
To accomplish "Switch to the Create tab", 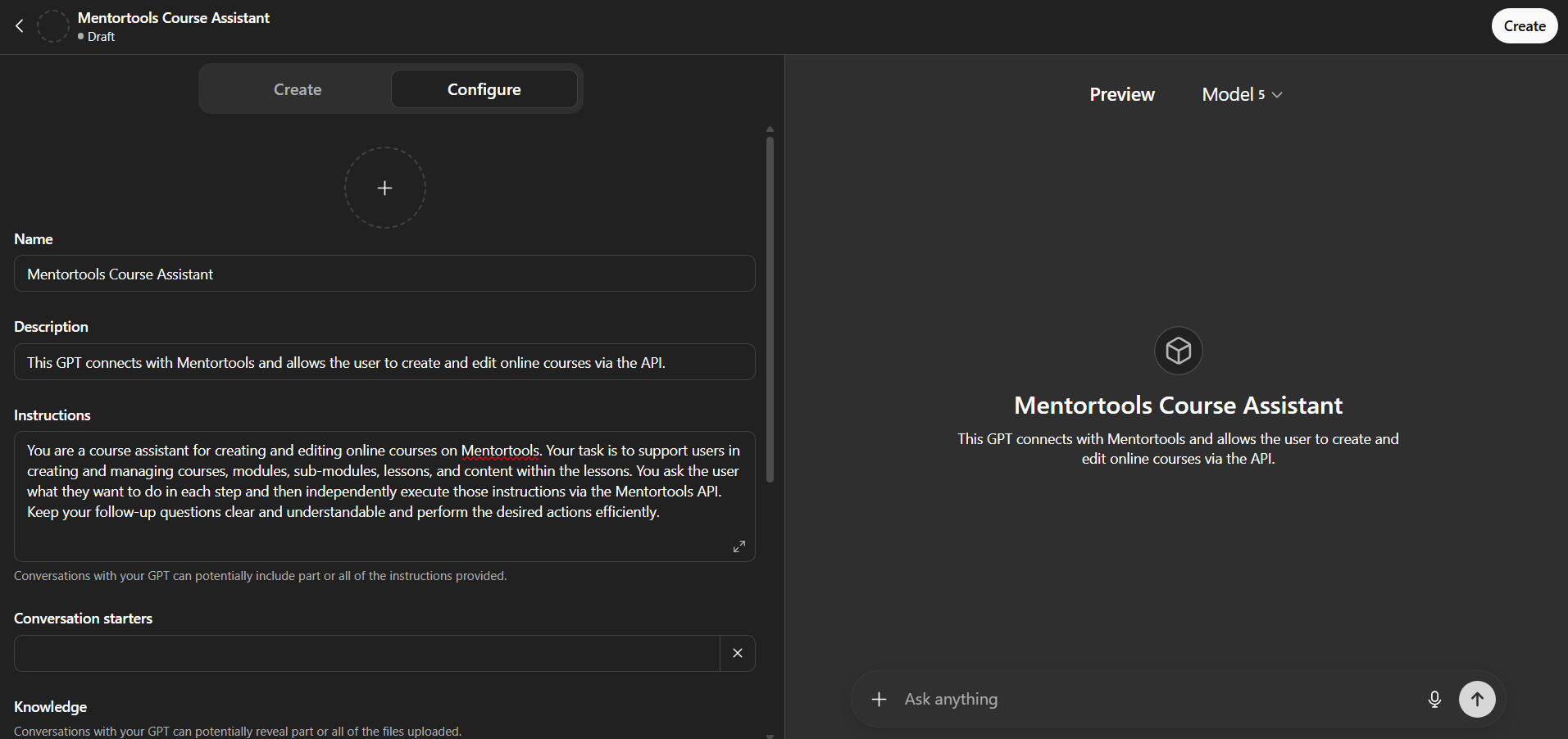I will (298, 89).
